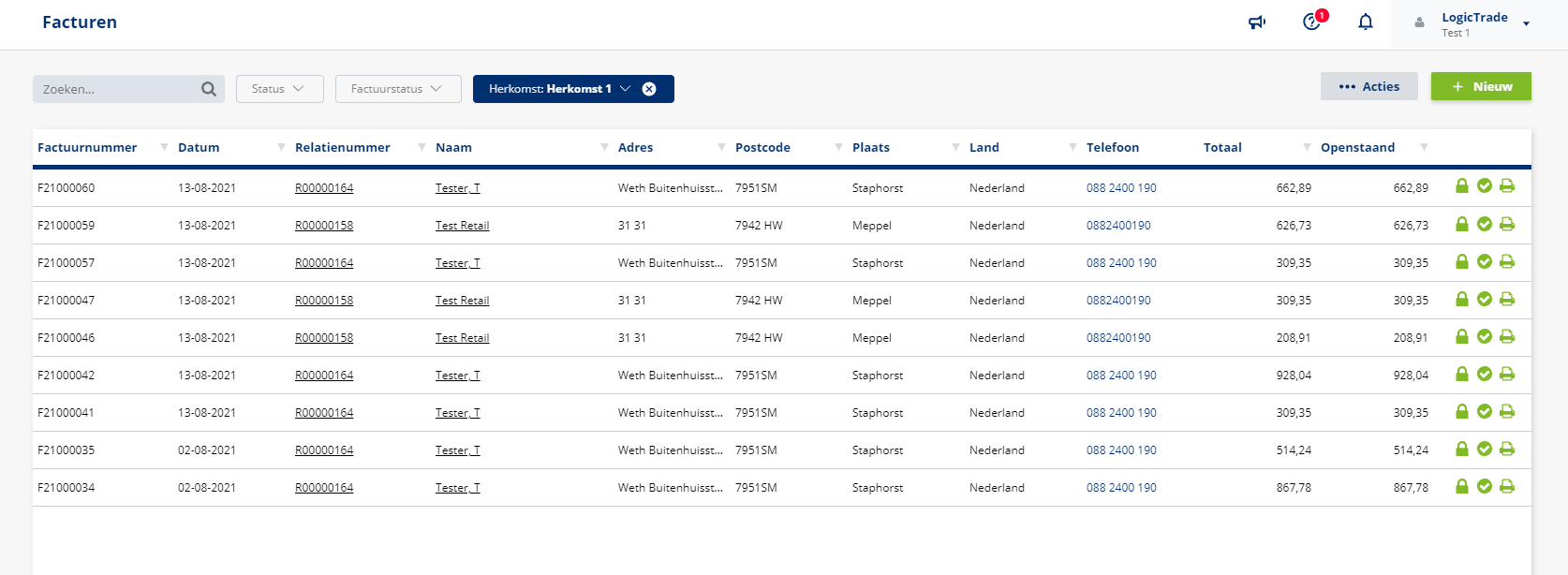Click the green checkmark icon for F21000059
Screen dimensions: 1568x575
[1485, 224]
